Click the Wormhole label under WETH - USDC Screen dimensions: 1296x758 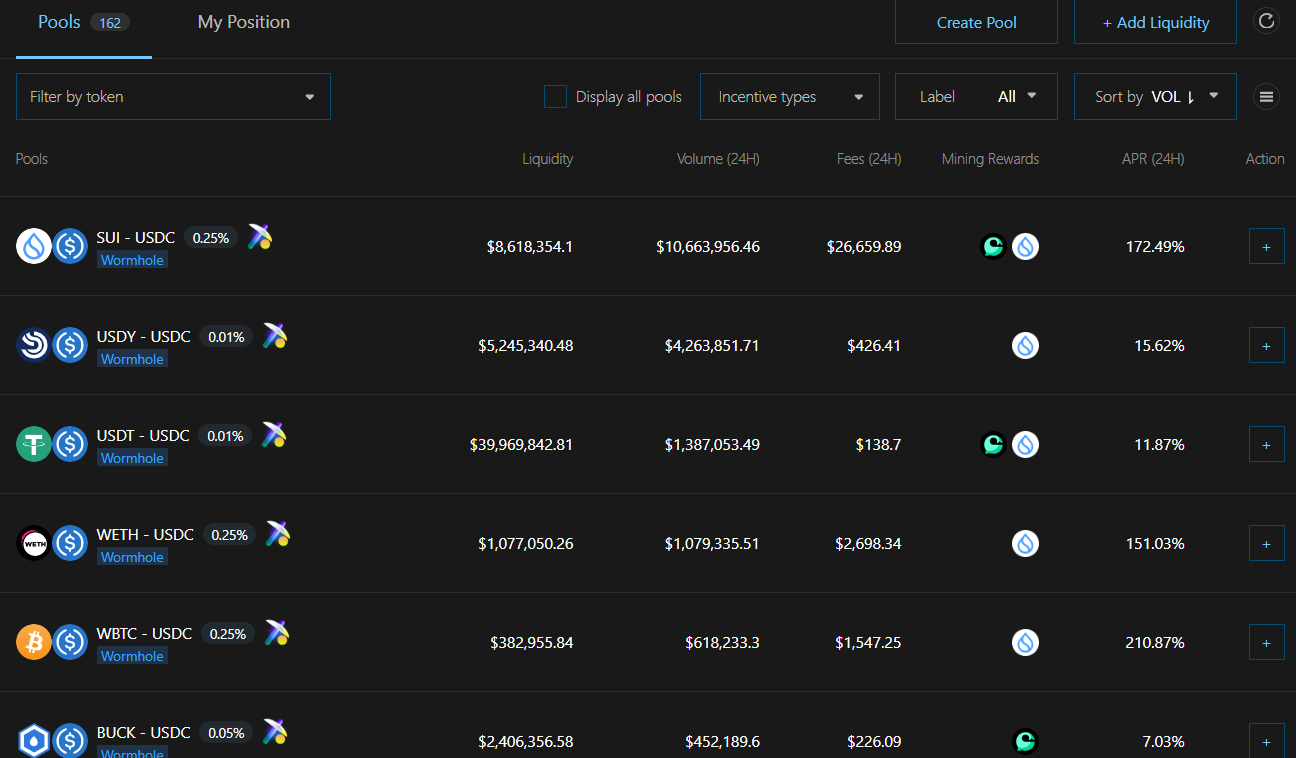[x=132, y=557]
